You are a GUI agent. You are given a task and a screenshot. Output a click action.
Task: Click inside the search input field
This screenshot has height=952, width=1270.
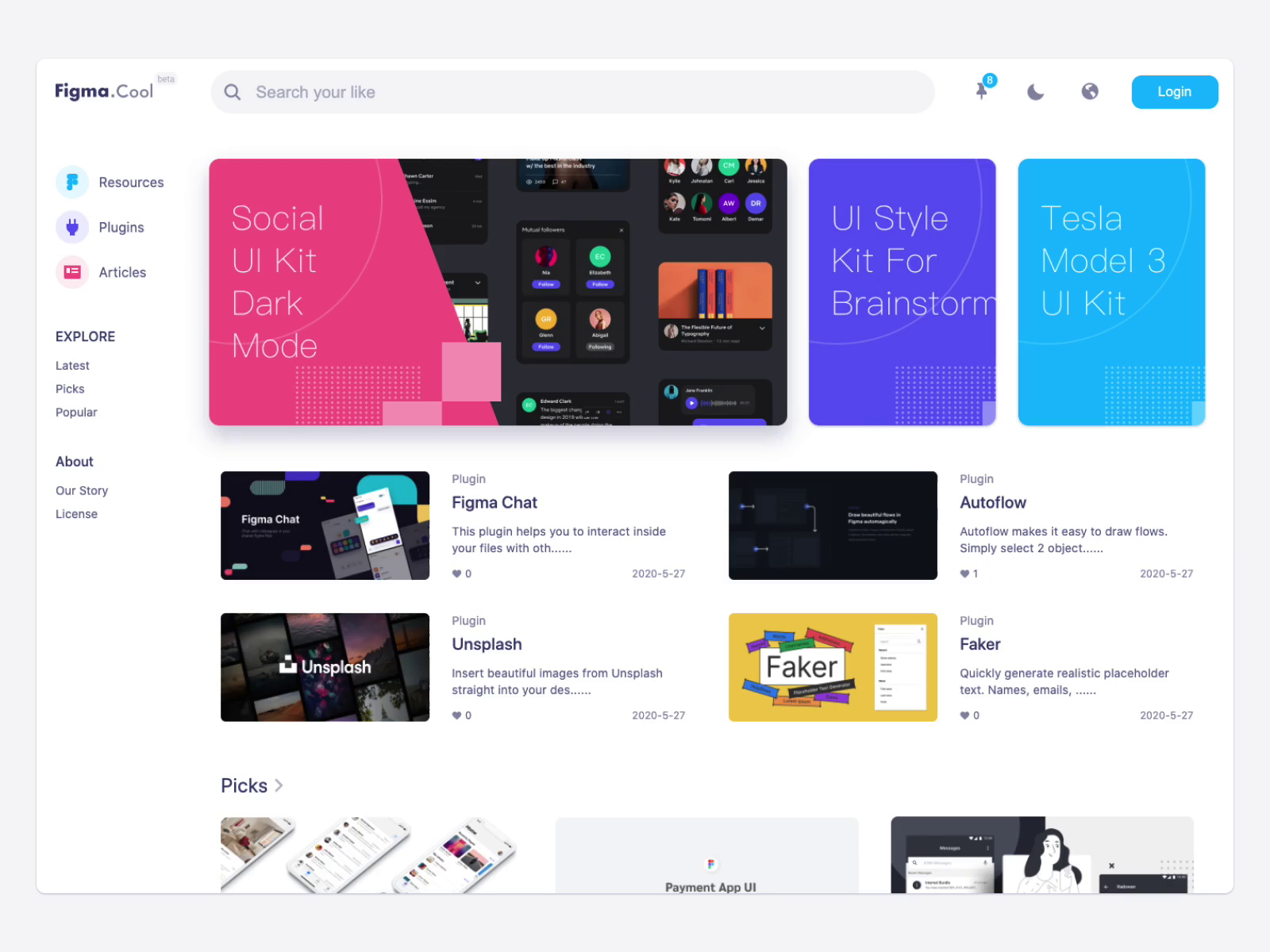point(556,92)
